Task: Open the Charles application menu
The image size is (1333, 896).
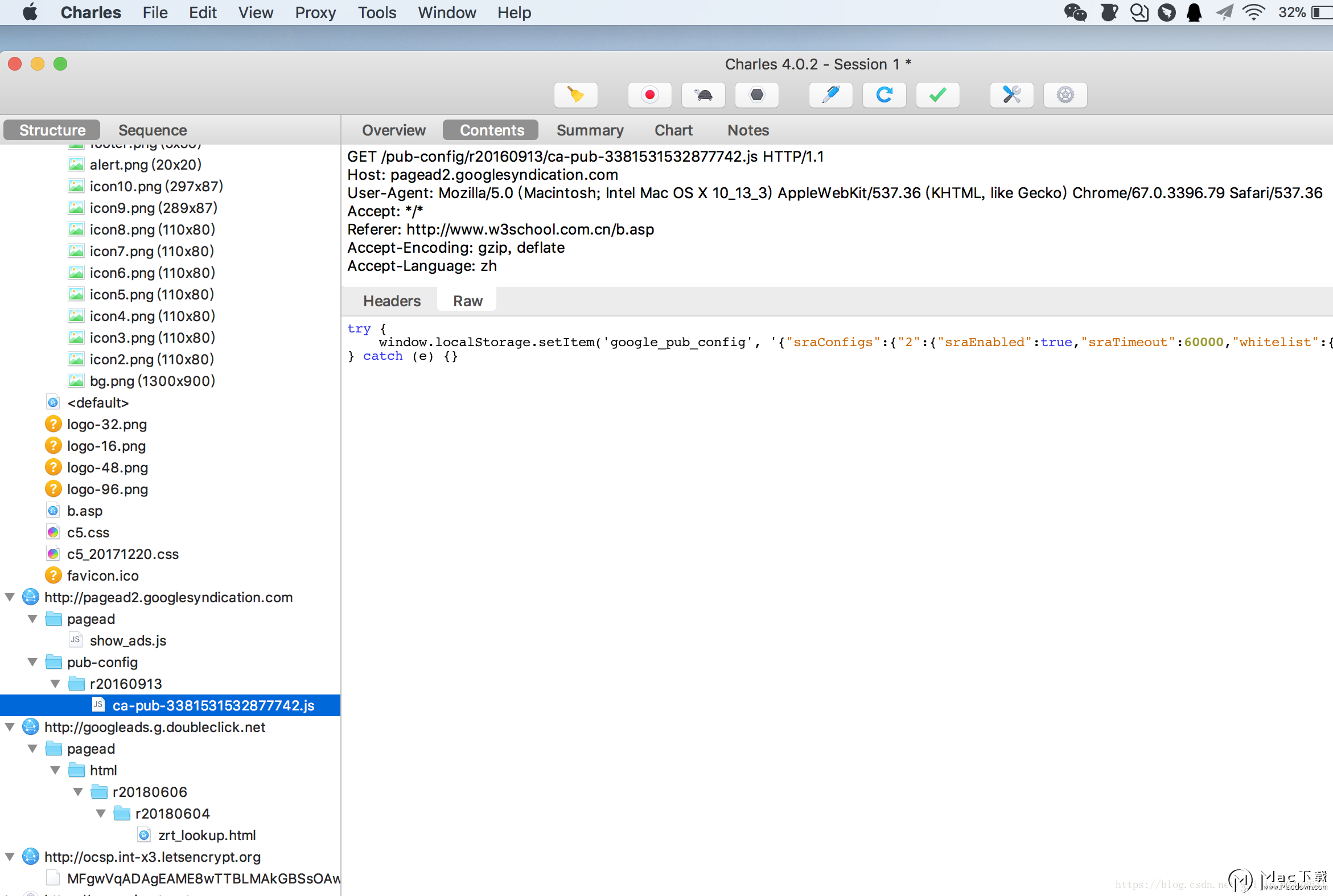Action: [91, 13]
